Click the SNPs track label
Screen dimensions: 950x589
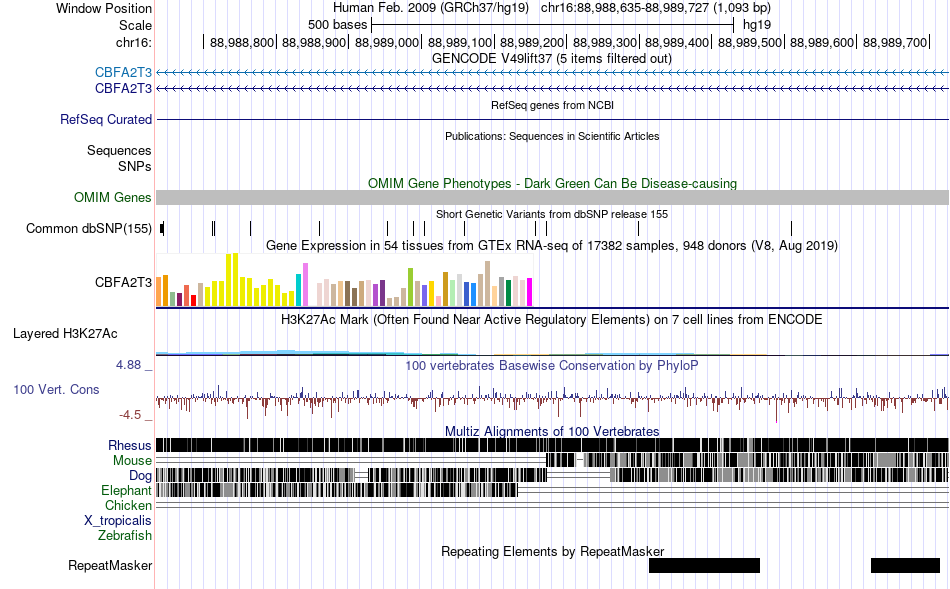point(135,166)
